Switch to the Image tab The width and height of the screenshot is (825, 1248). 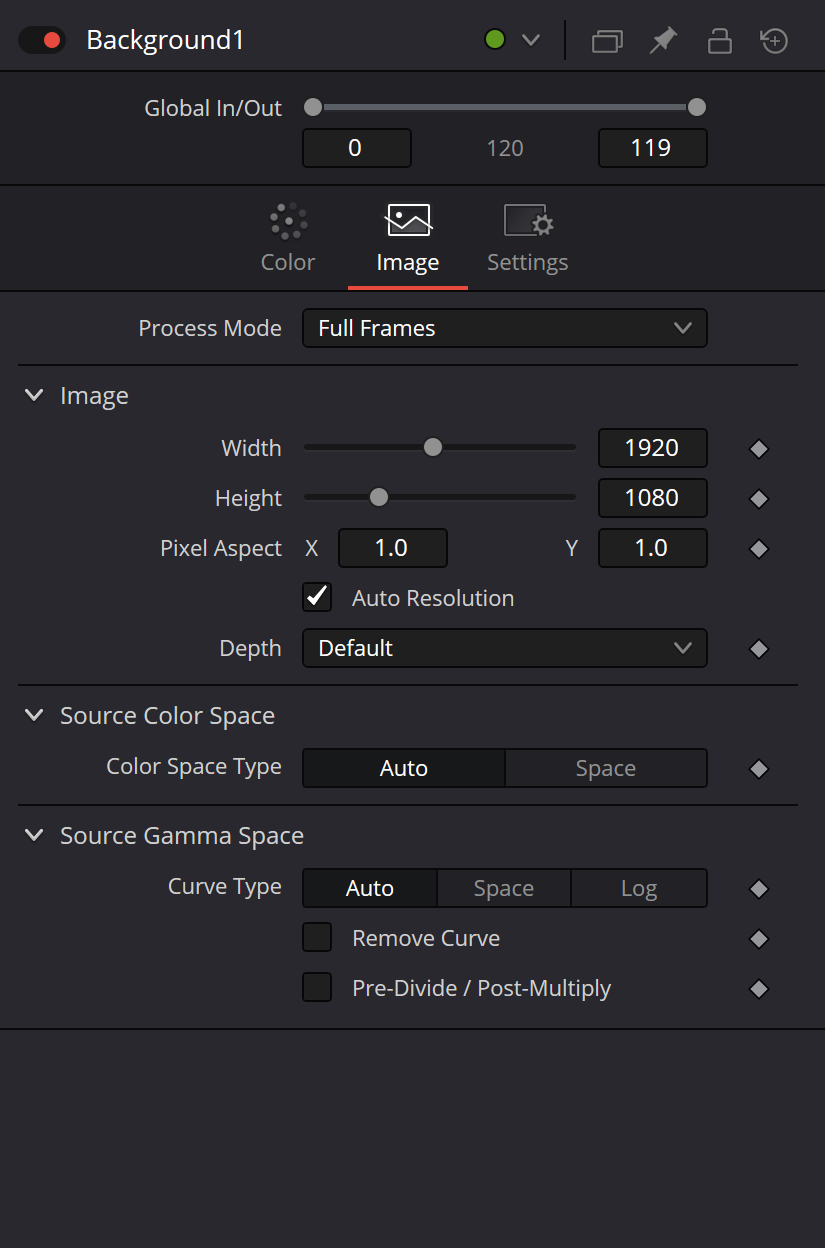(x=408, y=238)
